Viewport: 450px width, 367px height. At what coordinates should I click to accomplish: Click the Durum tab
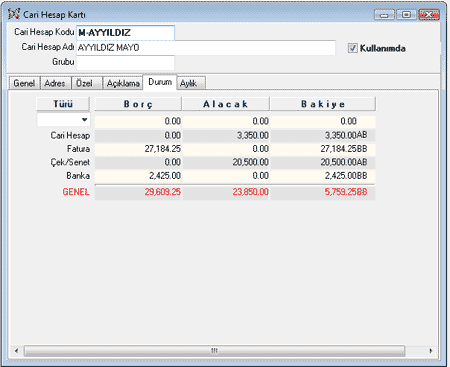160,82
